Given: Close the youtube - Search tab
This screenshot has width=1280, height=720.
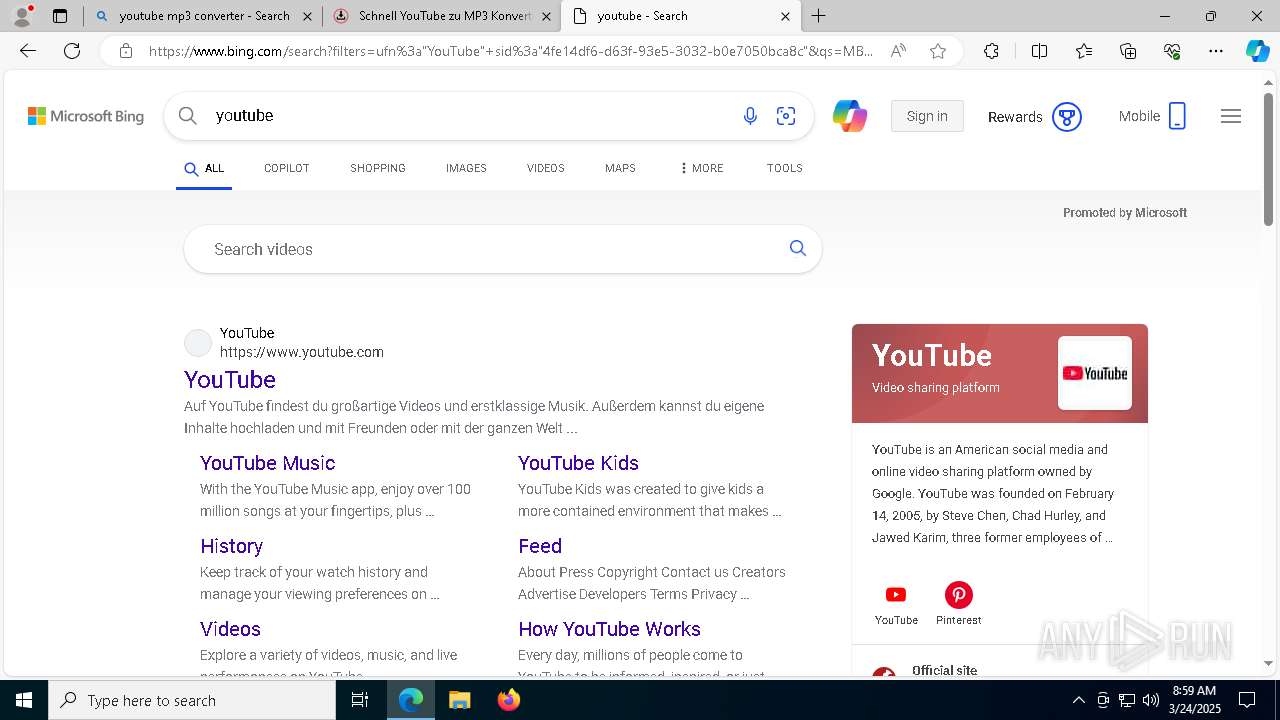Looking at the screenshot, I should pyautogui.click(x=785, y=16).
